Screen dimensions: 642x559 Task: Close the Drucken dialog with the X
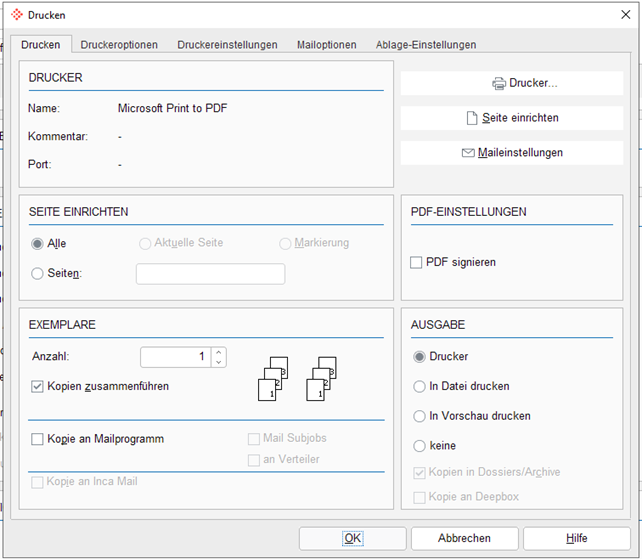coord(625,15)
